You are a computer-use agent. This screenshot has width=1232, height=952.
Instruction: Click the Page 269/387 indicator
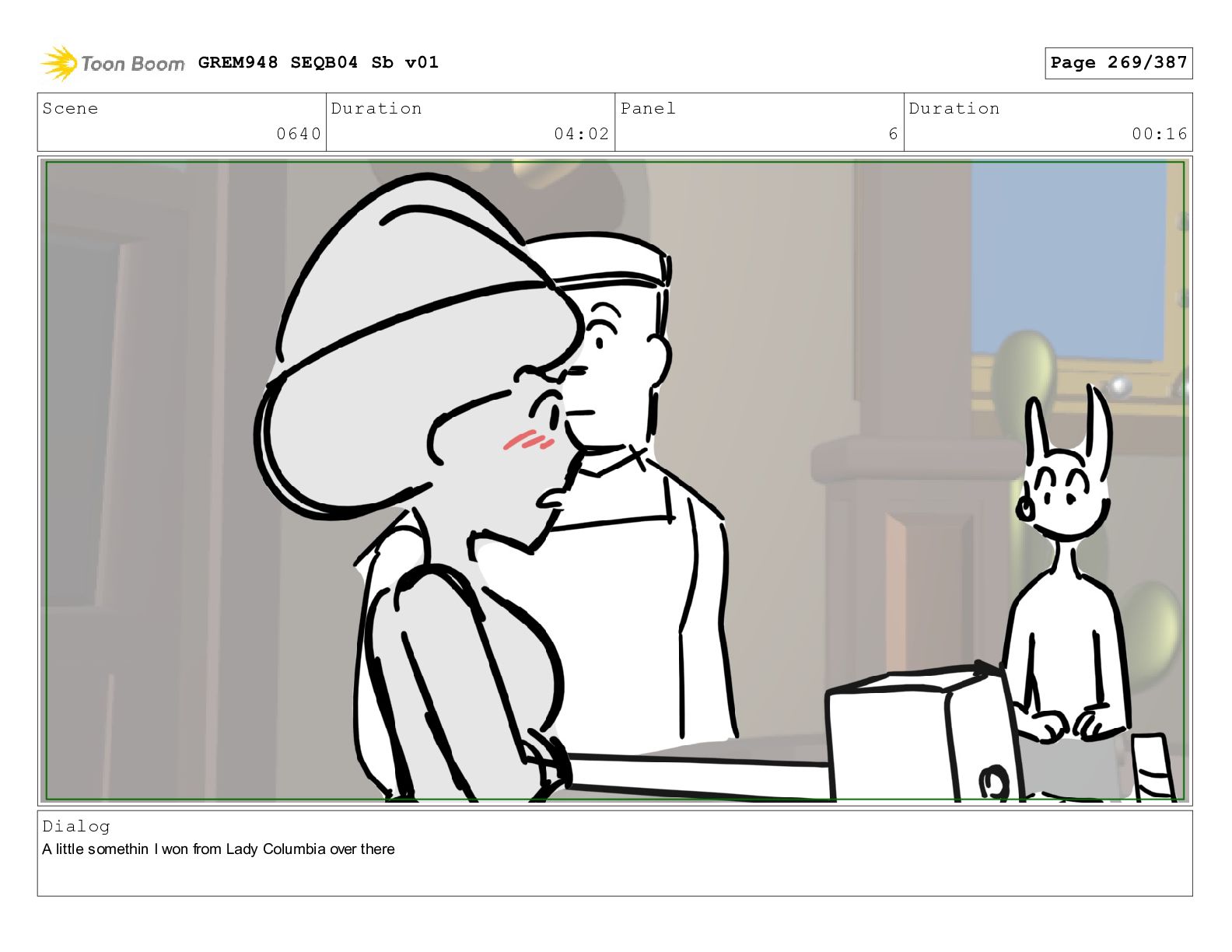point(1118,63)
